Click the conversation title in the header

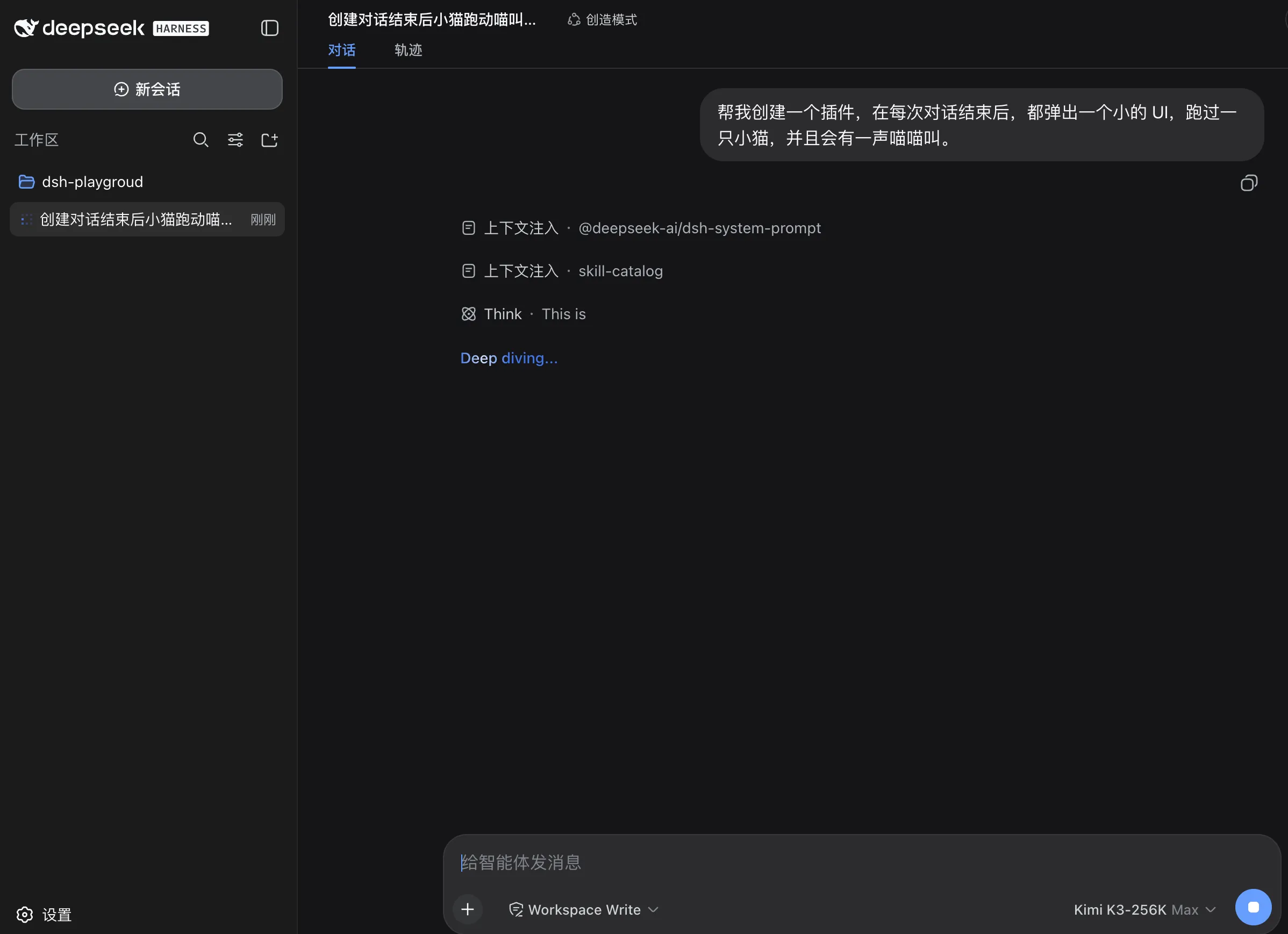[x=432, y=20]
